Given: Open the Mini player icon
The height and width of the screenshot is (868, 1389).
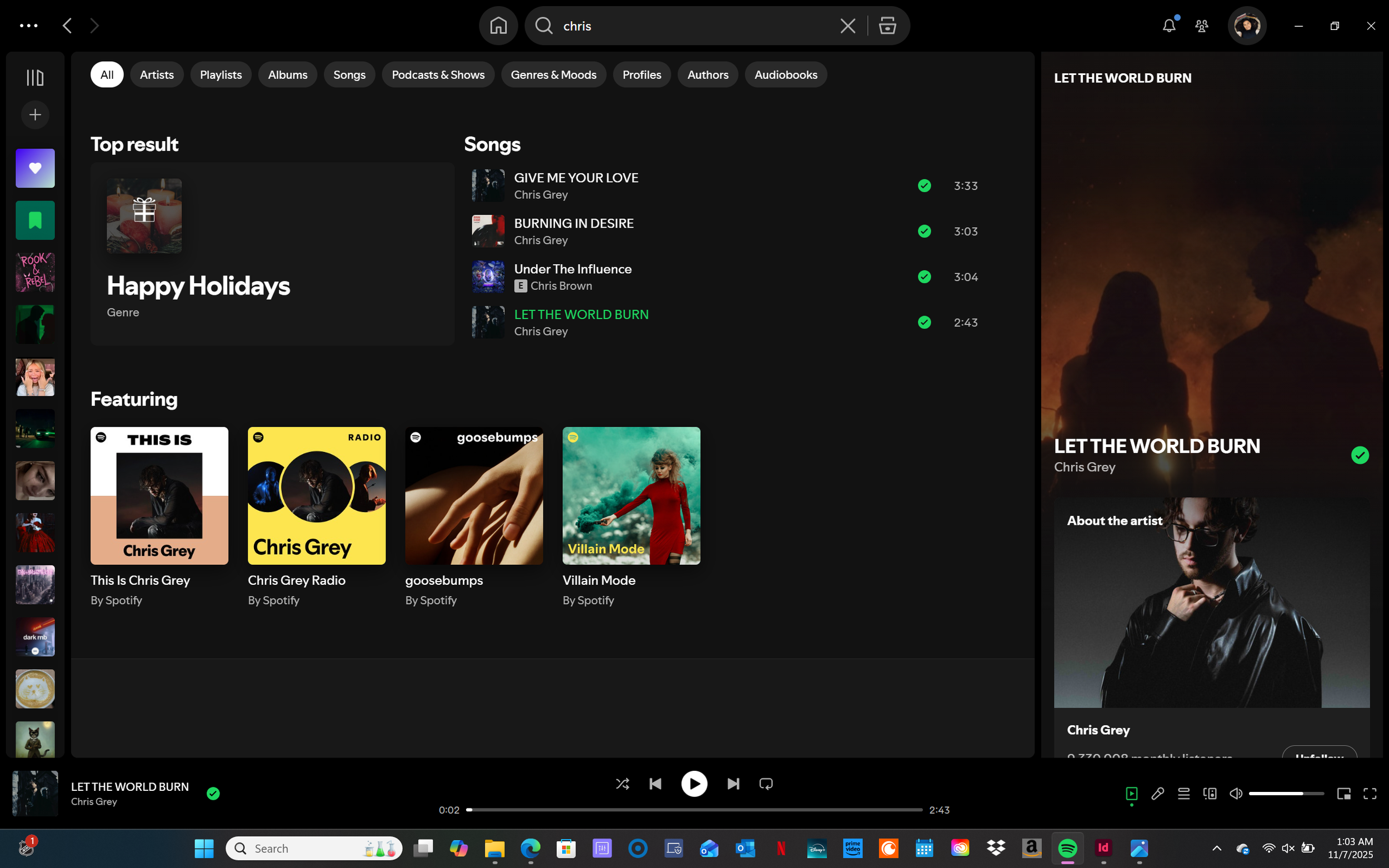Looking at the screenshot, I should point(1343,794).
